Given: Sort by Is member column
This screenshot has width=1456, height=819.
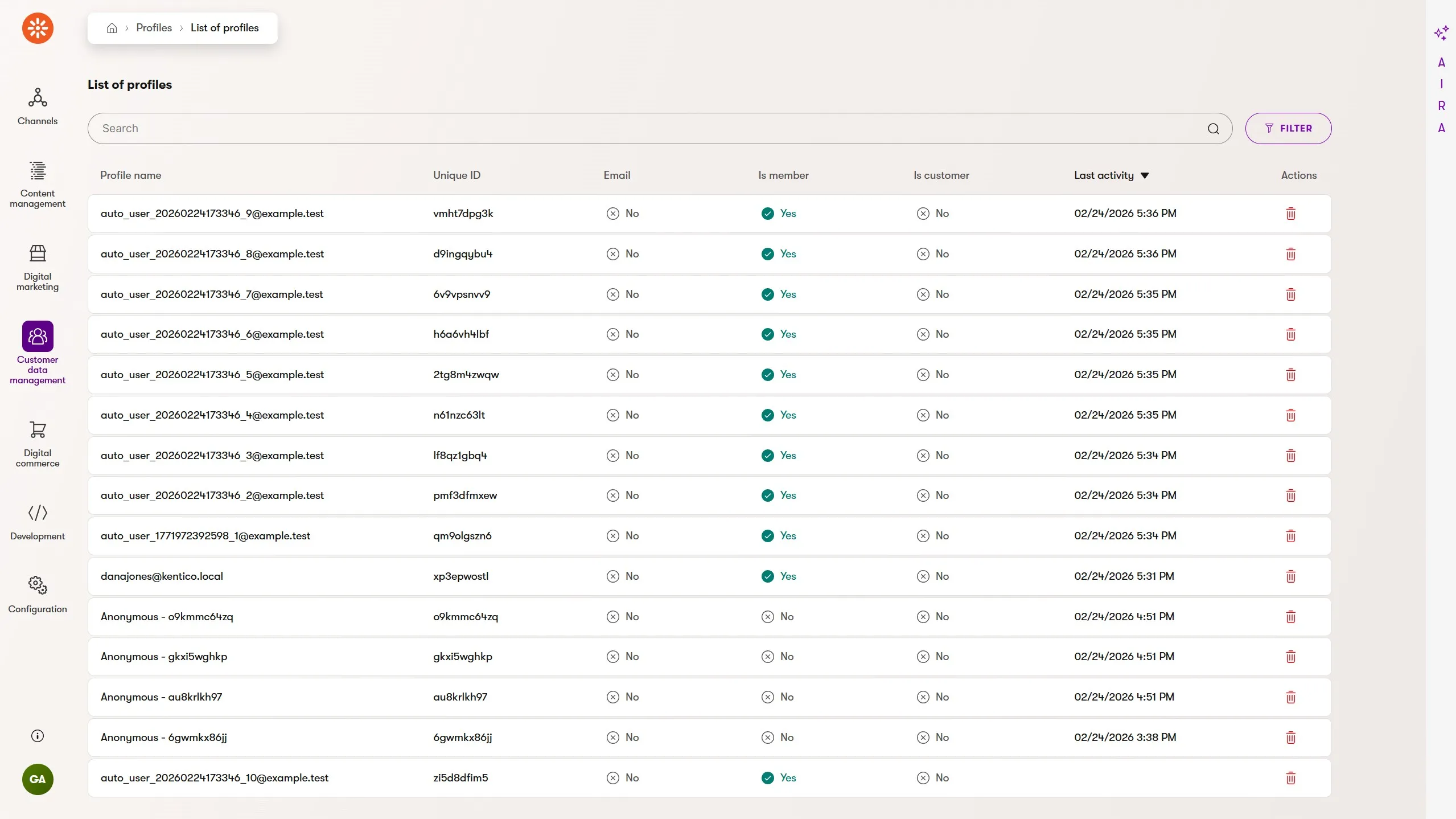Looking at the screenshot, I should click(783, 175).
